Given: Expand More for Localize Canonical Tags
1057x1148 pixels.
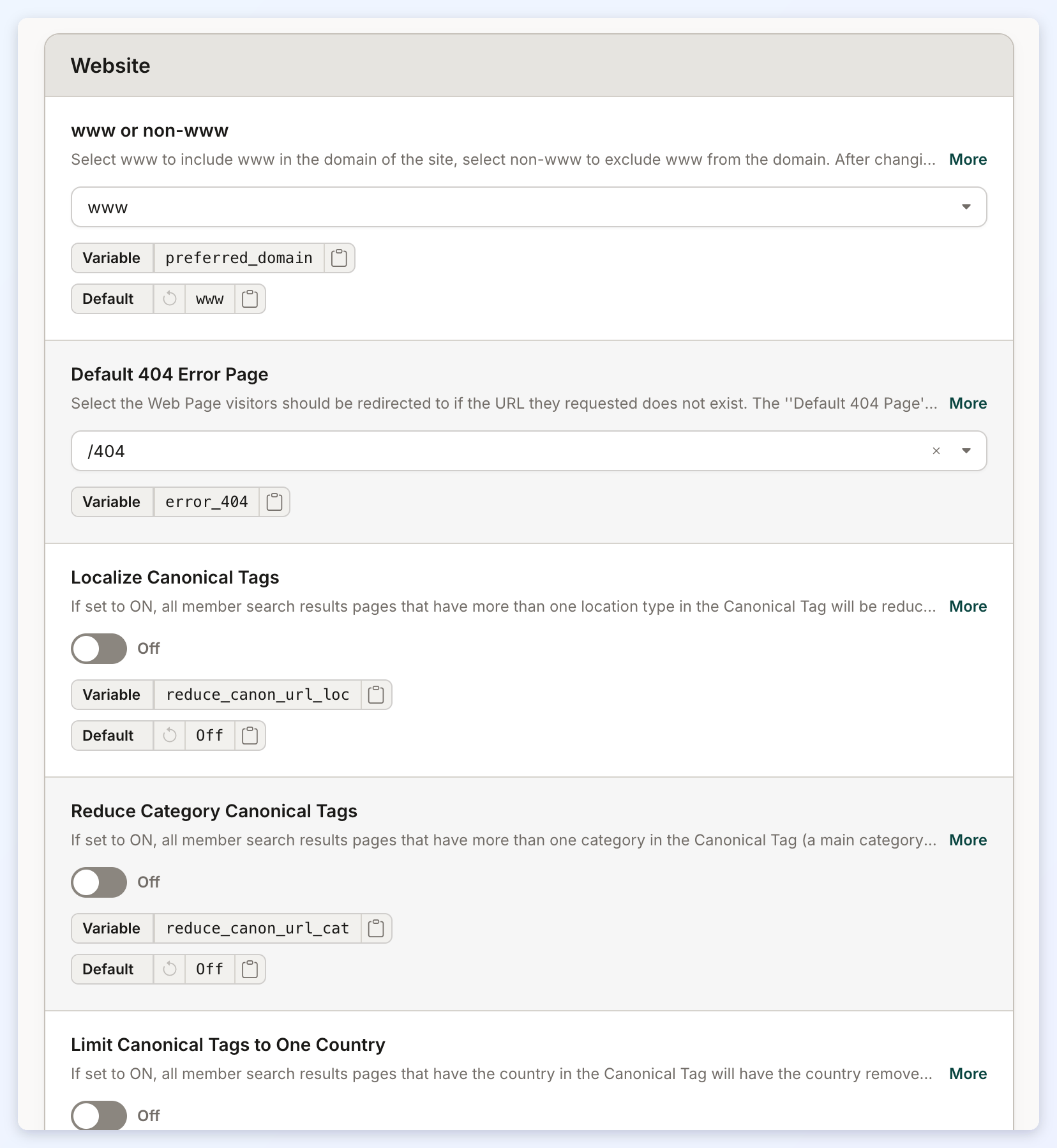Looking at the screenshot, I should [x=968, y=607].
